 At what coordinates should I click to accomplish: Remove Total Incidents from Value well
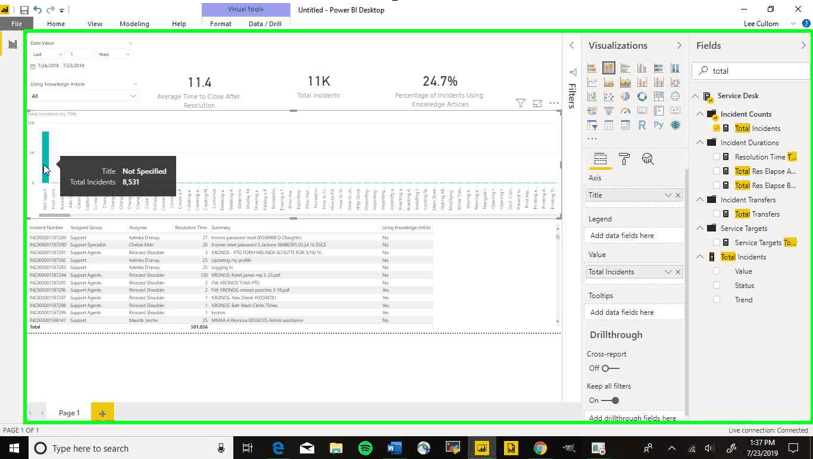click(x=678, y=272)
